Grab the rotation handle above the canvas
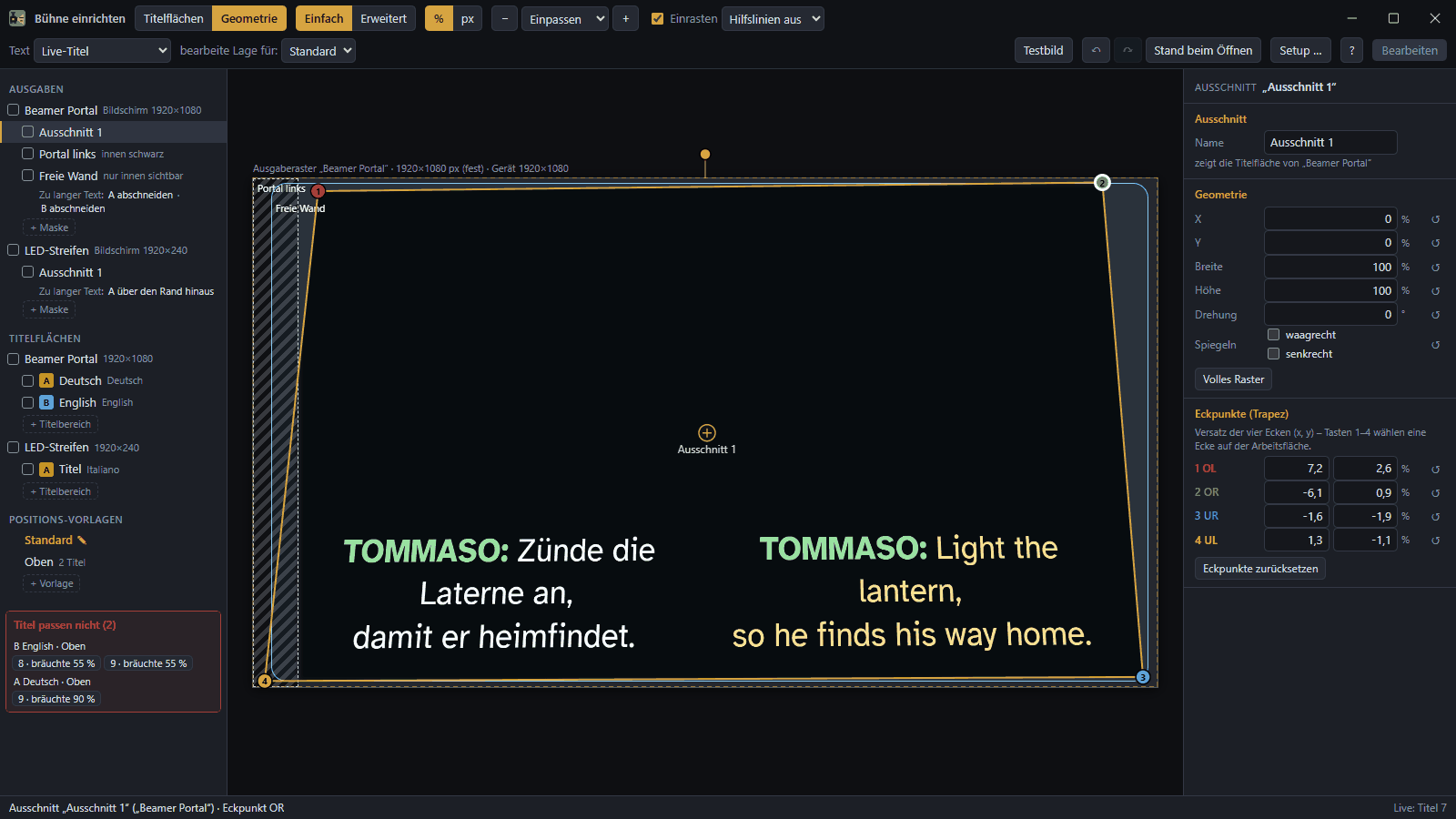The height and width of the screenshot is (819, 1456). pyautogui.click(x=705, y=155)
